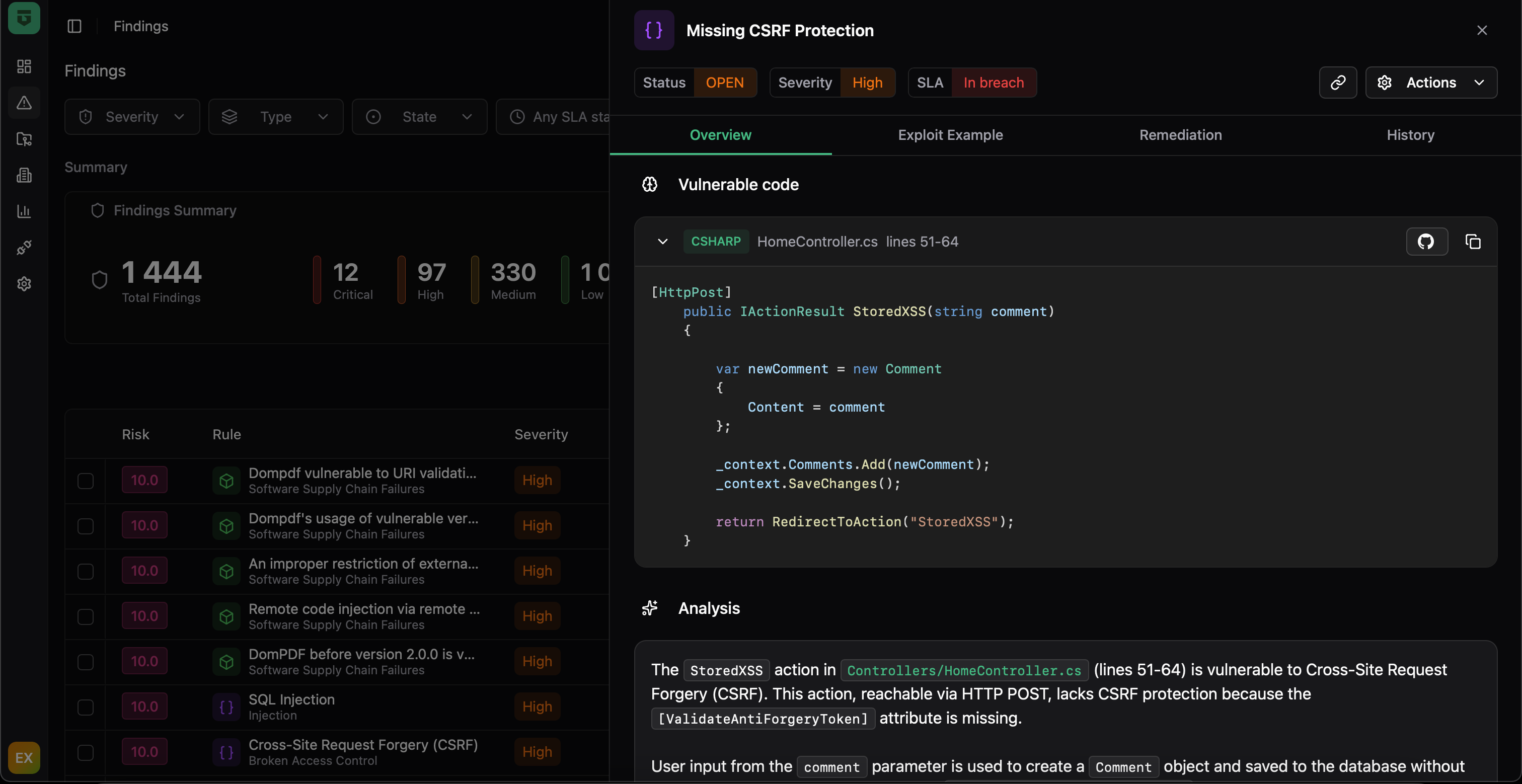Select the Findings warning triangle sidebar icon
The height and width of the screenshot is (784, 1522).
24,103
